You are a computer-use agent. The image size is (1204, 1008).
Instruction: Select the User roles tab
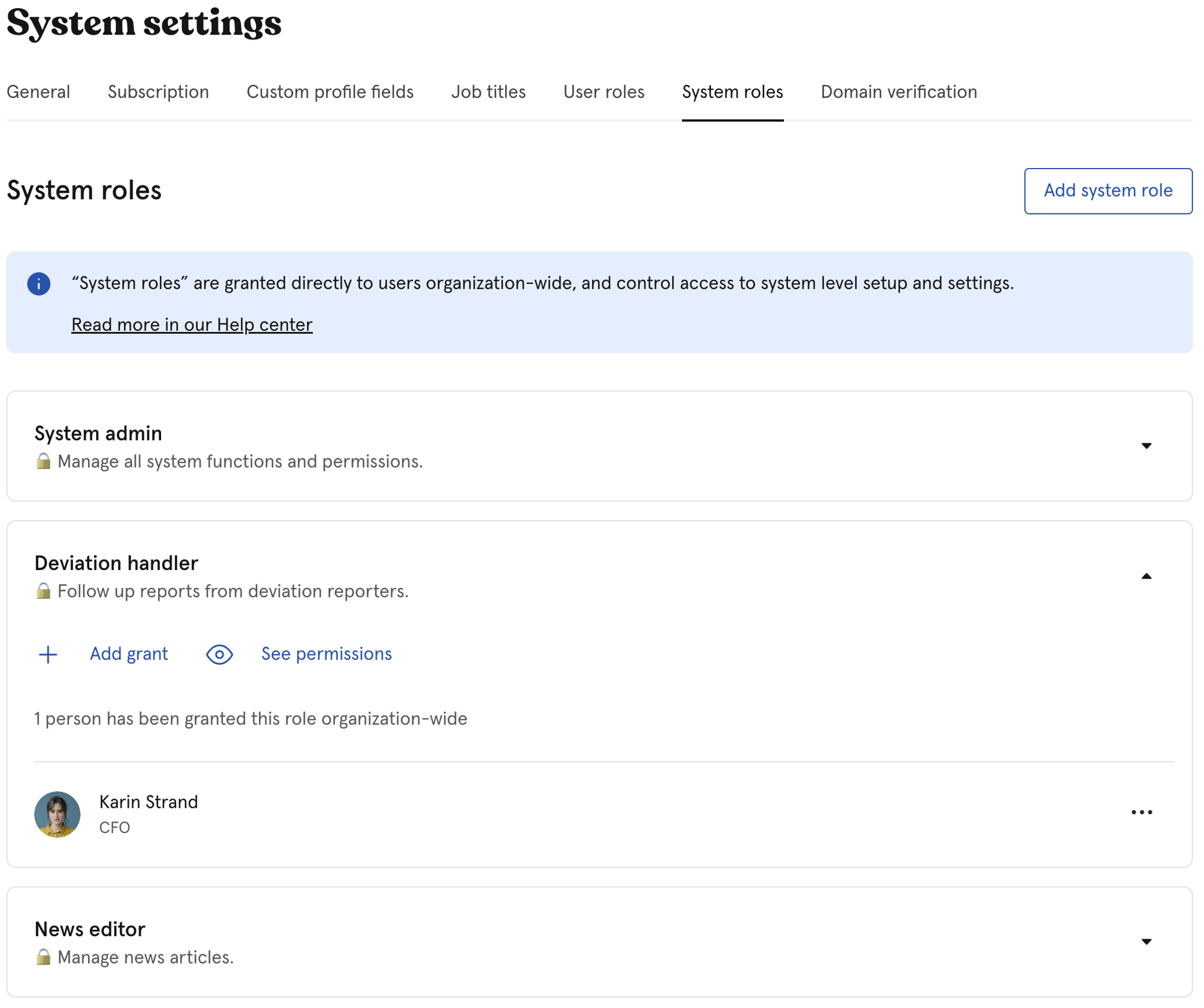604,92
